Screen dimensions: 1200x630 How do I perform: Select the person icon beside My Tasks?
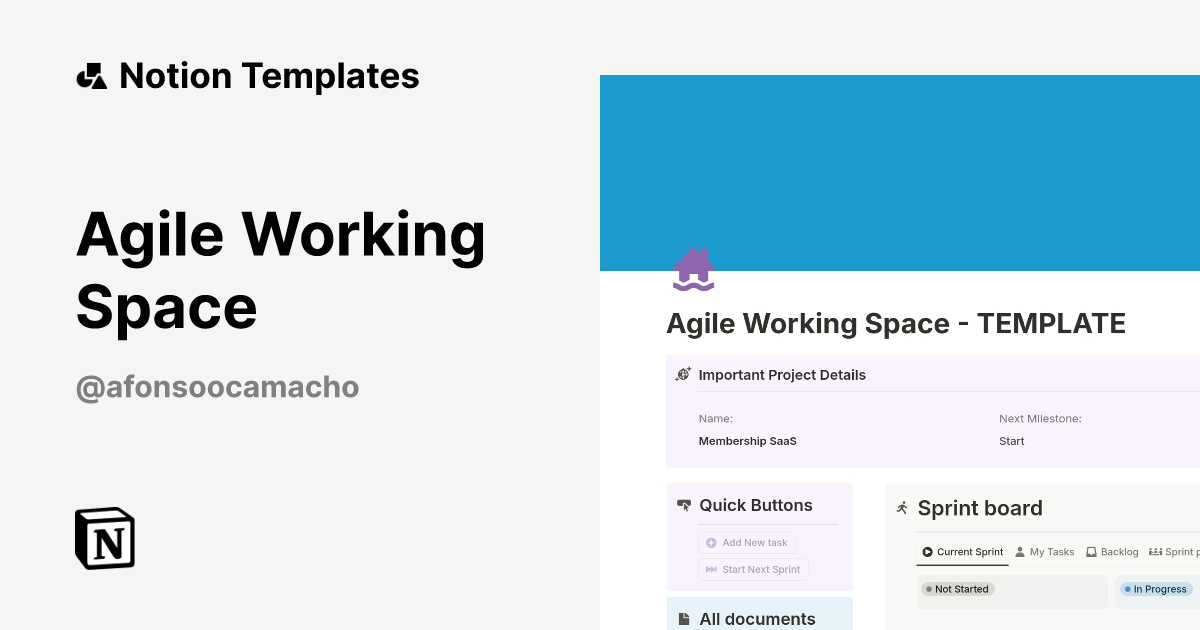[1017, 551]
